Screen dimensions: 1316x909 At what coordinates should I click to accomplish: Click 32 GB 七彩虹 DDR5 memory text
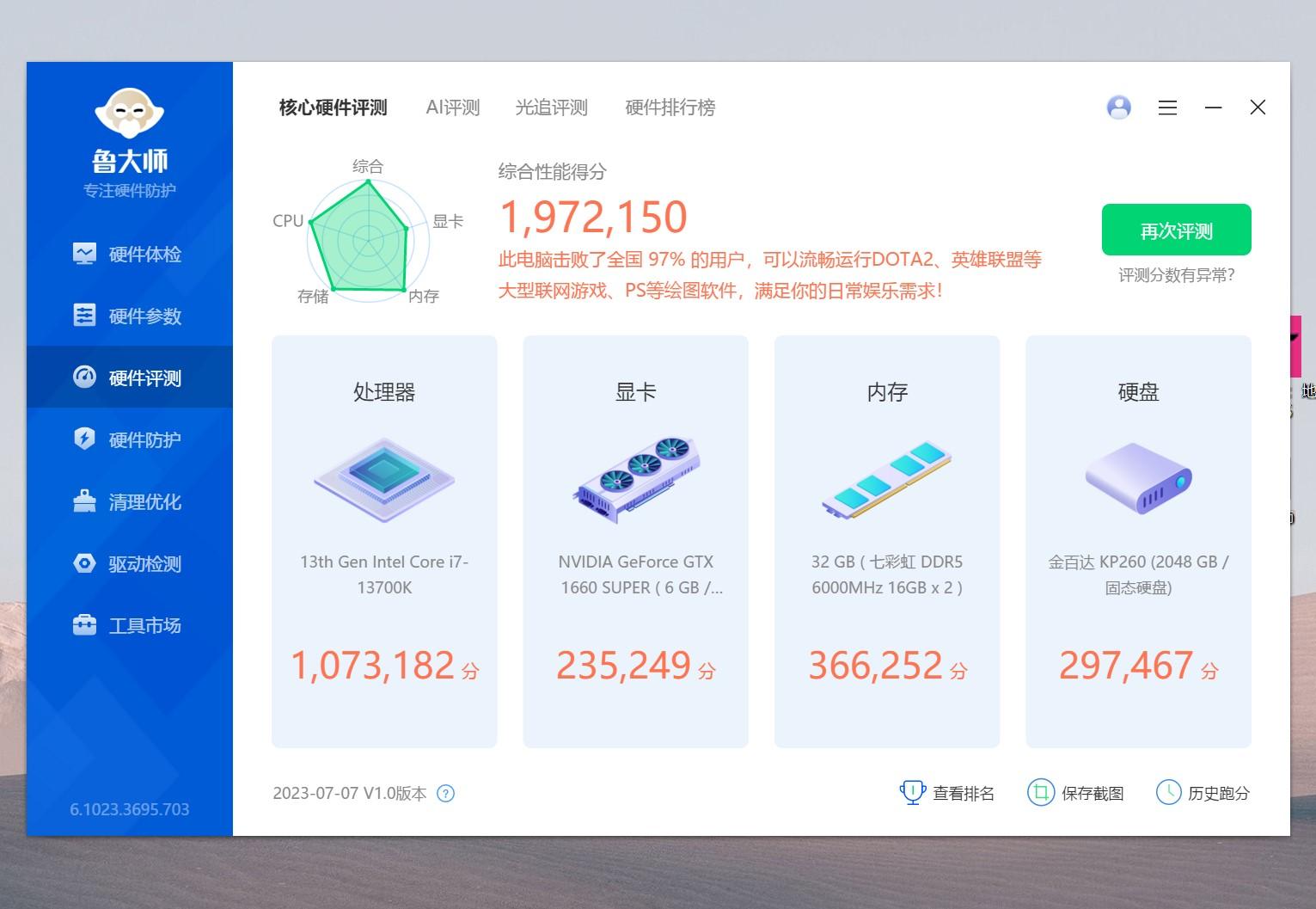(x=887, y=574)
